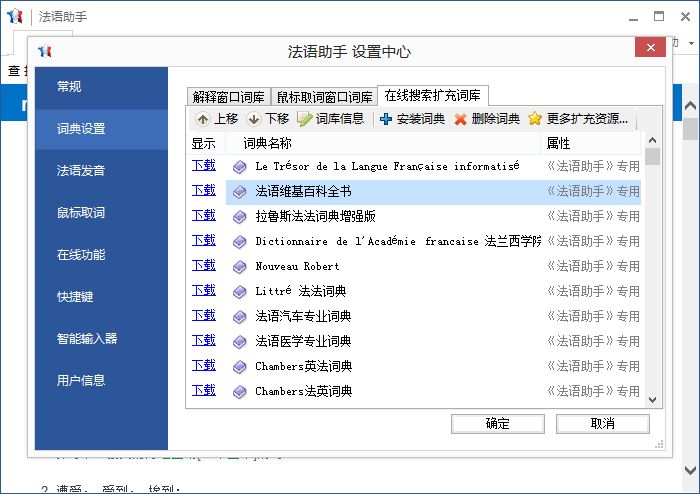Click diamond icon beside Chambers法英词典

tap(240, 392)
